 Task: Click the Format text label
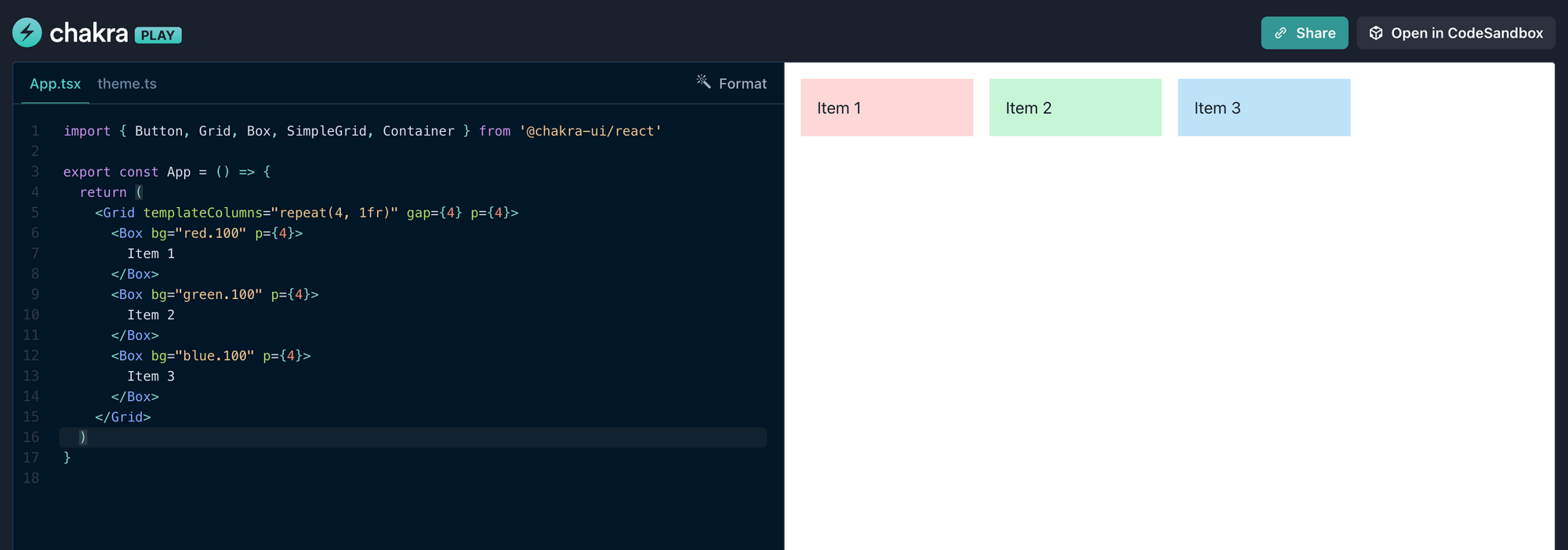[742, 84]
